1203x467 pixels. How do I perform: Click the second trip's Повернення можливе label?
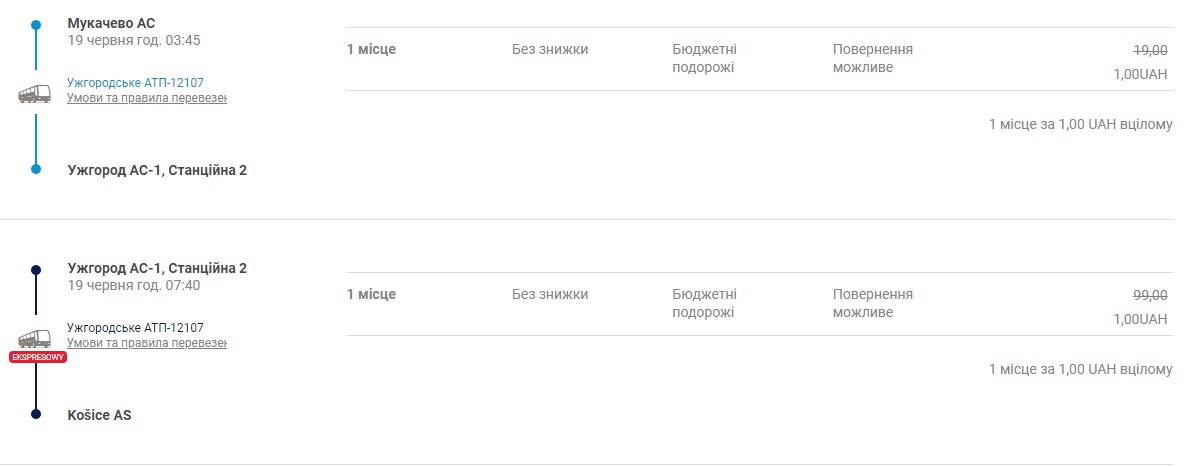(872, 303)
